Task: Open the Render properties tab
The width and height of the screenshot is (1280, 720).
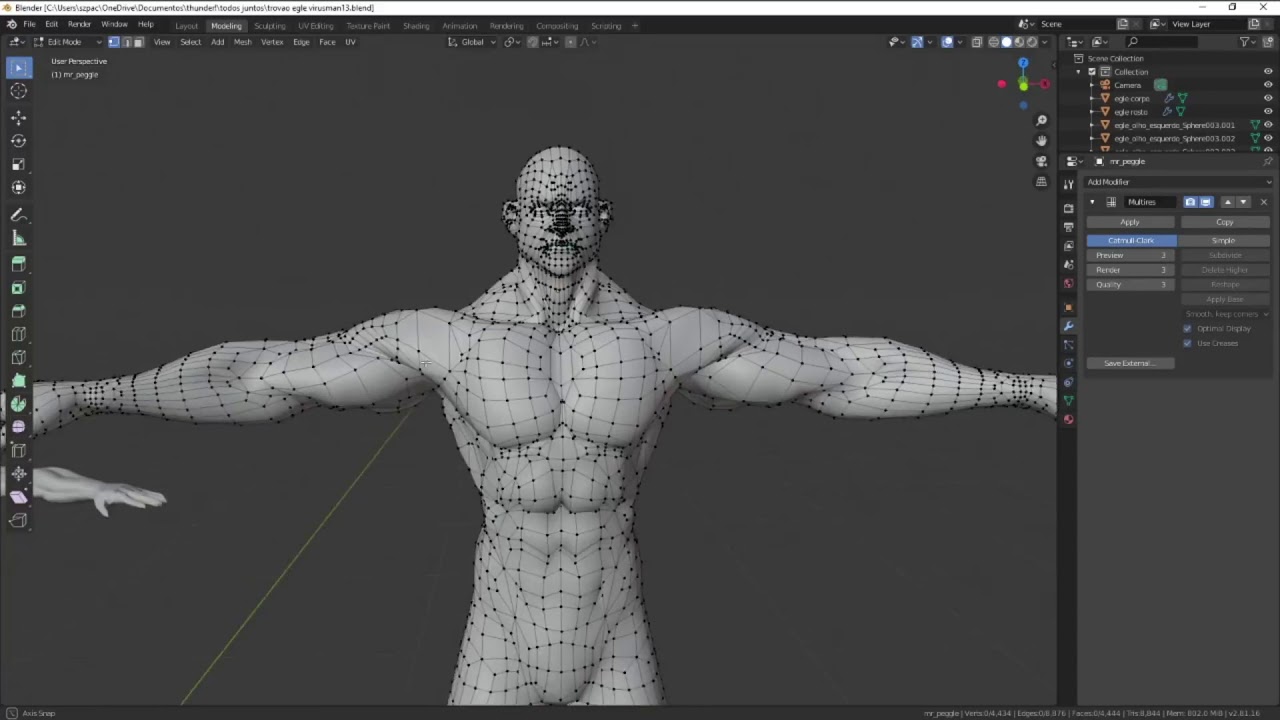Action: point(1068,208)
